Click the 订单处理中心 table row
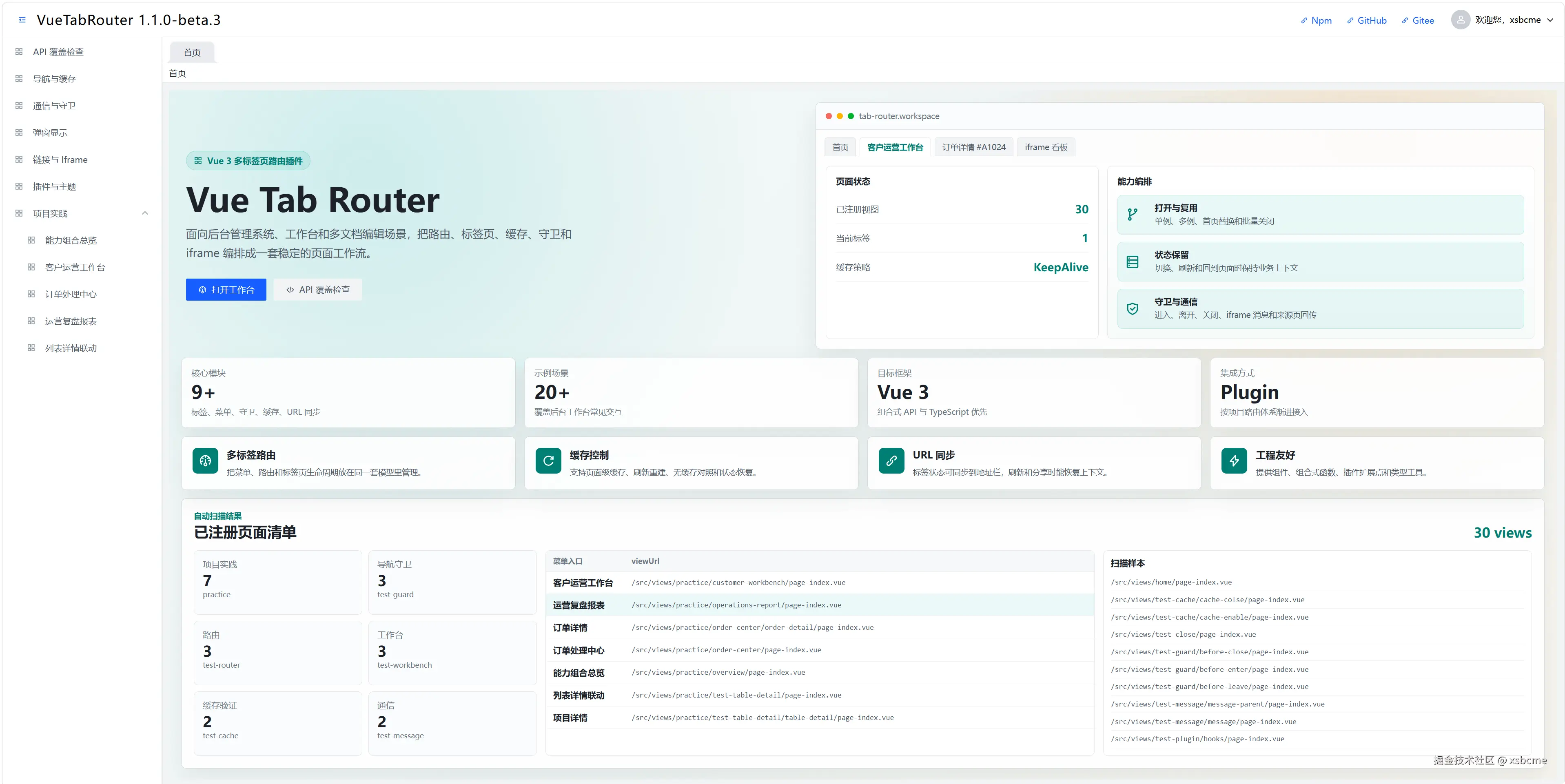Screen dimensions: 1565x784 [820, 650]
